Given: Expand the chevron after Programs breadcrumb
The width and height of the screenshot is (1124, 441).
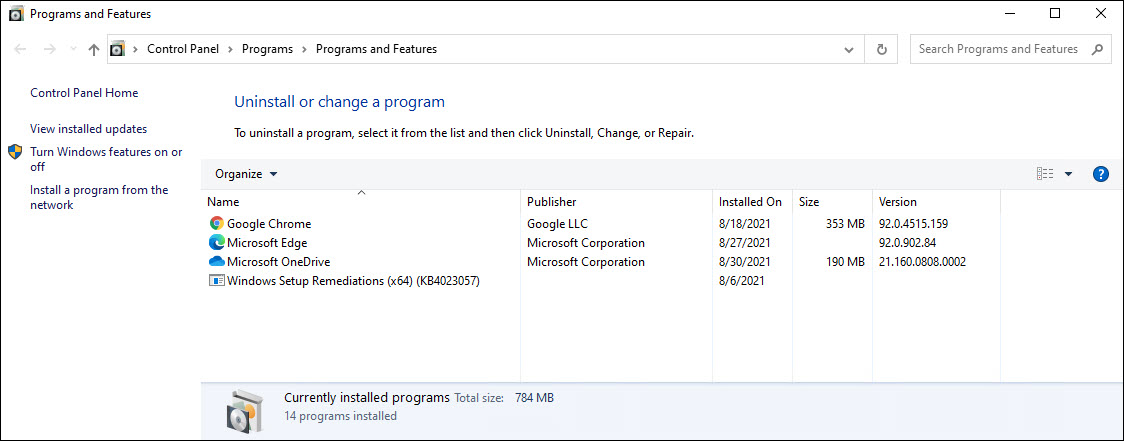Looking at the screenshot, I should pos(304,49).
